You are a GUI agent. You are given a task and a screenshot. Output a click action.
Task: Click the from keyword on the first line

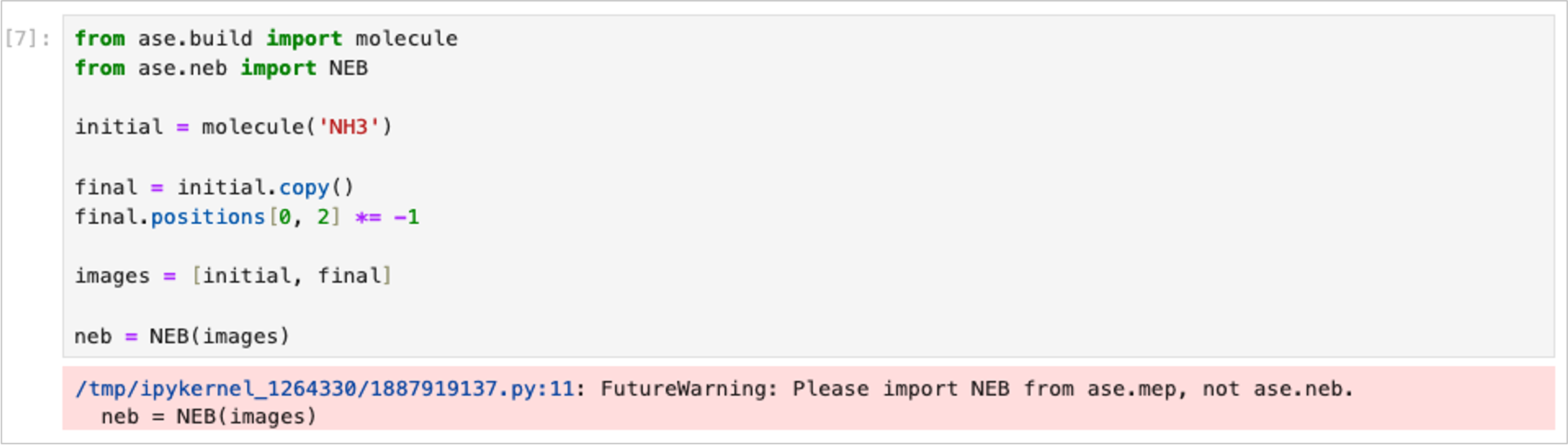tap(100, 39)
